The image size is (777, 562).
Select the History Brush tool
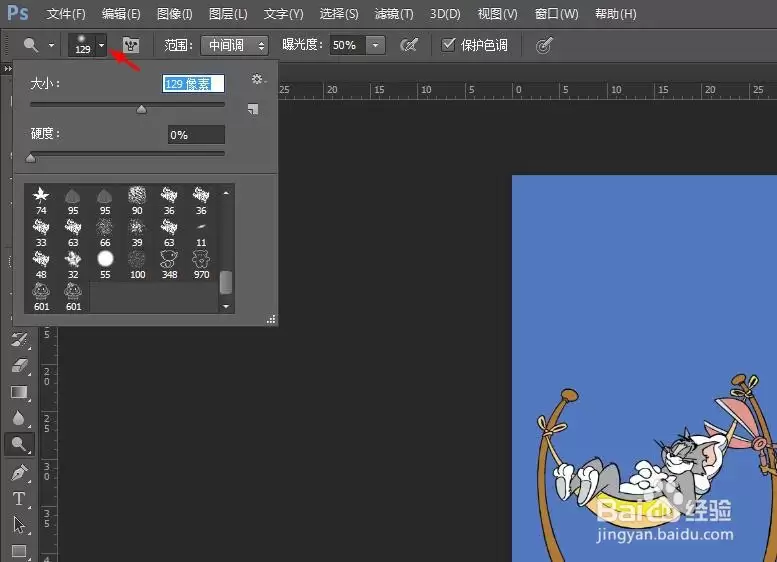pyautogui.click(x=19, y=339)
